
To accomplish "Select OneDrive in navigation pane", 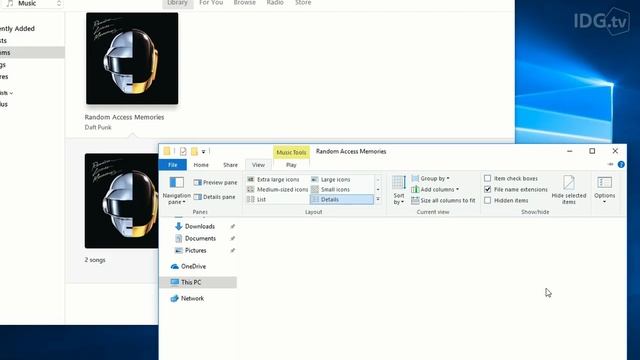I will [x=193, y=266].
